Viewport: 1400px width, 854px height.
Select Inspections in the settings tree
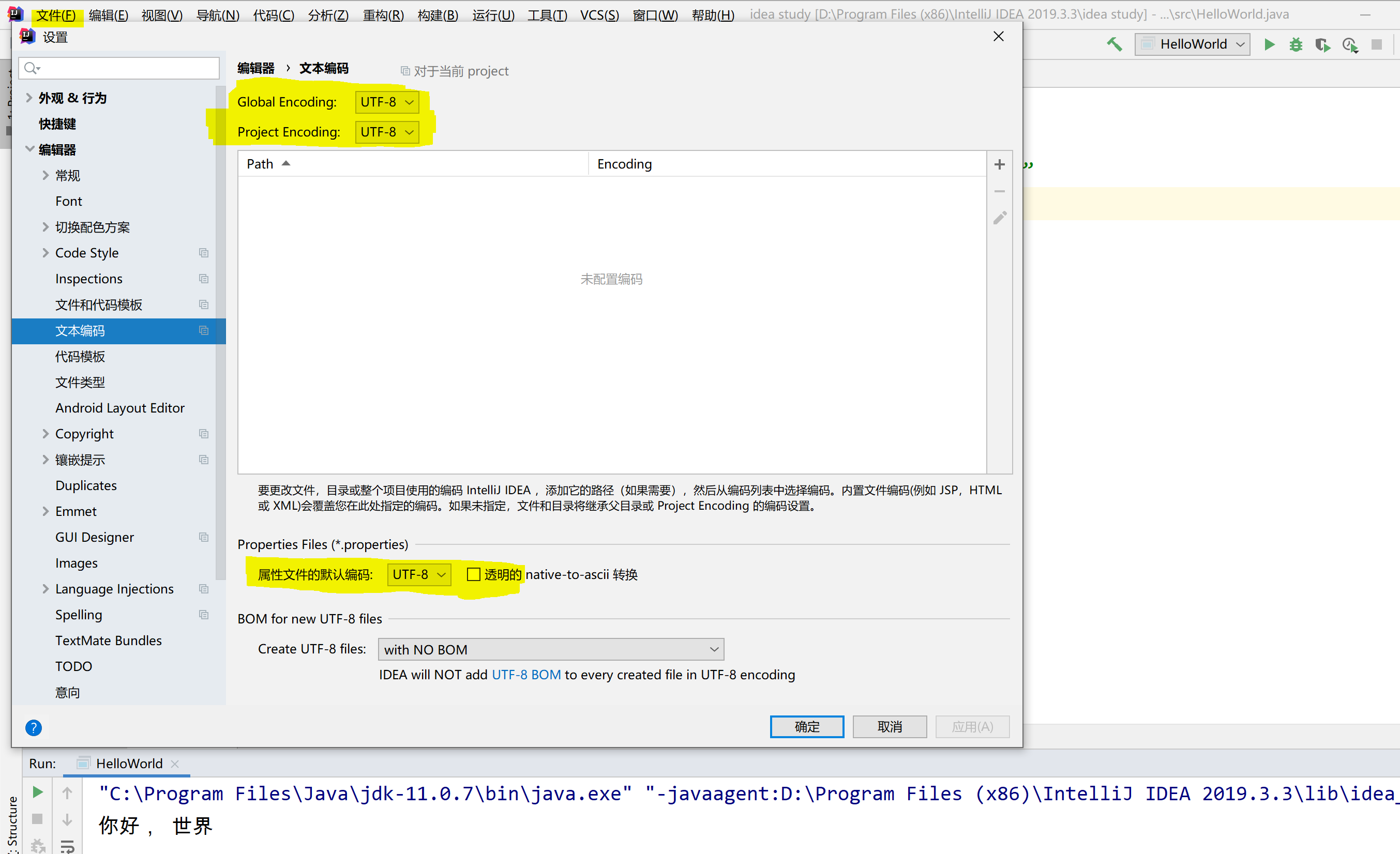tap(88, 279)
